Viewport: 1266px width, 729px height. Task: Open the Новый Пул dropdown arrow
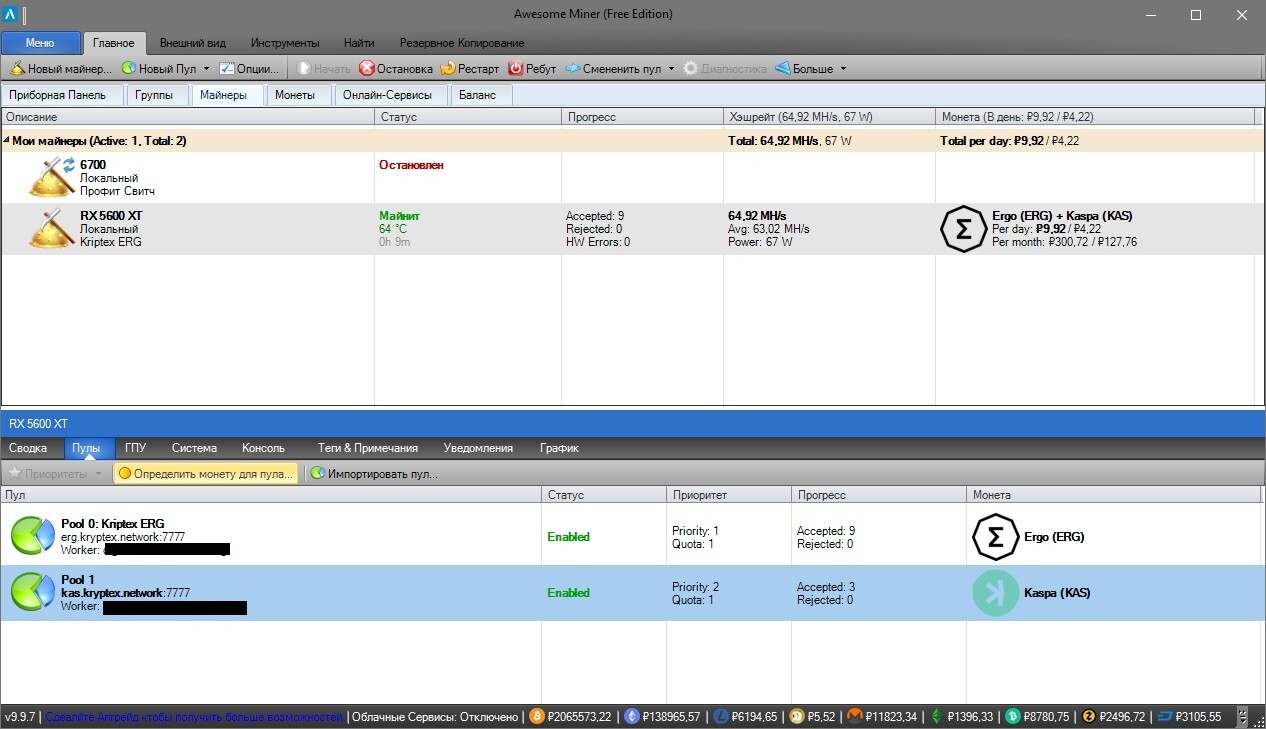206,69
